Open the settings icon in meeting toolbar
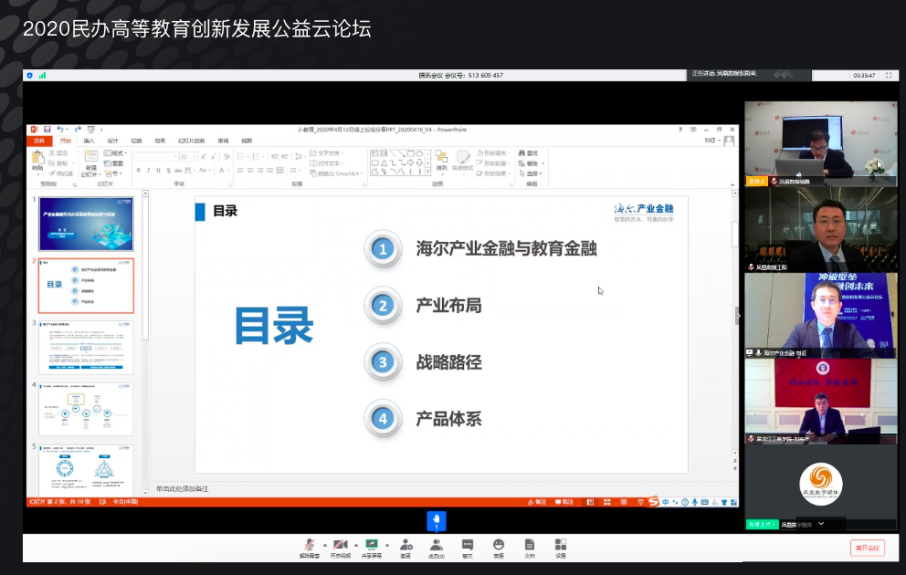The height and width of the screenshot is (575, 906). 560,546
